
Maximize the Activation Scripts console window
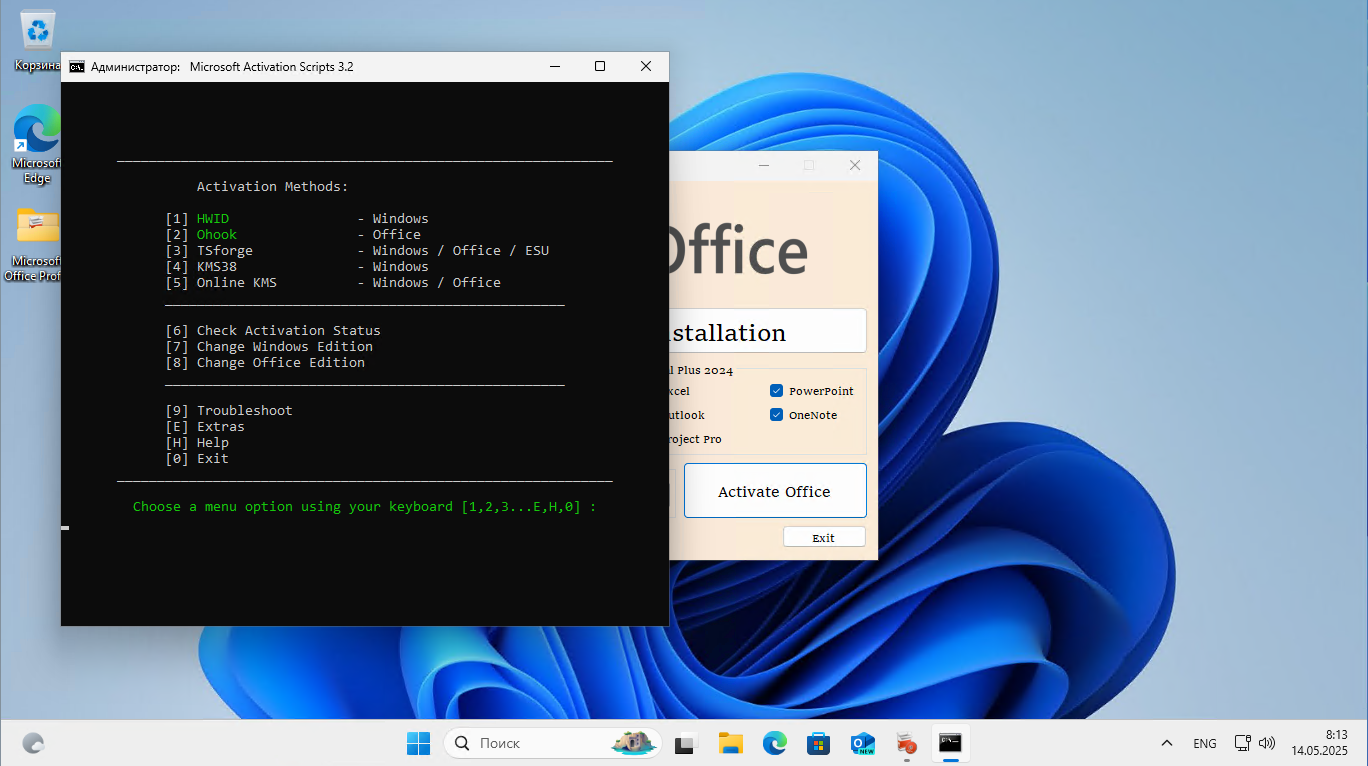(600, 67)
